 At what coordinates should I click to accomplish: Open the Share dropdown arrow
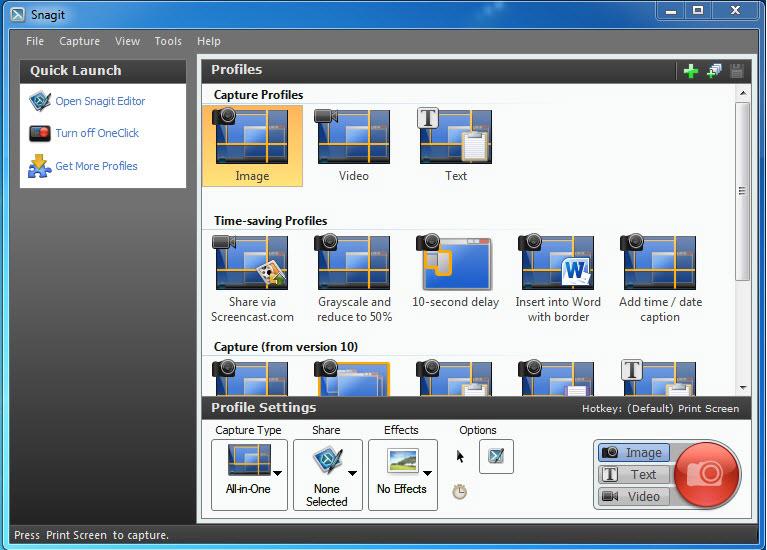pos(352,473)
